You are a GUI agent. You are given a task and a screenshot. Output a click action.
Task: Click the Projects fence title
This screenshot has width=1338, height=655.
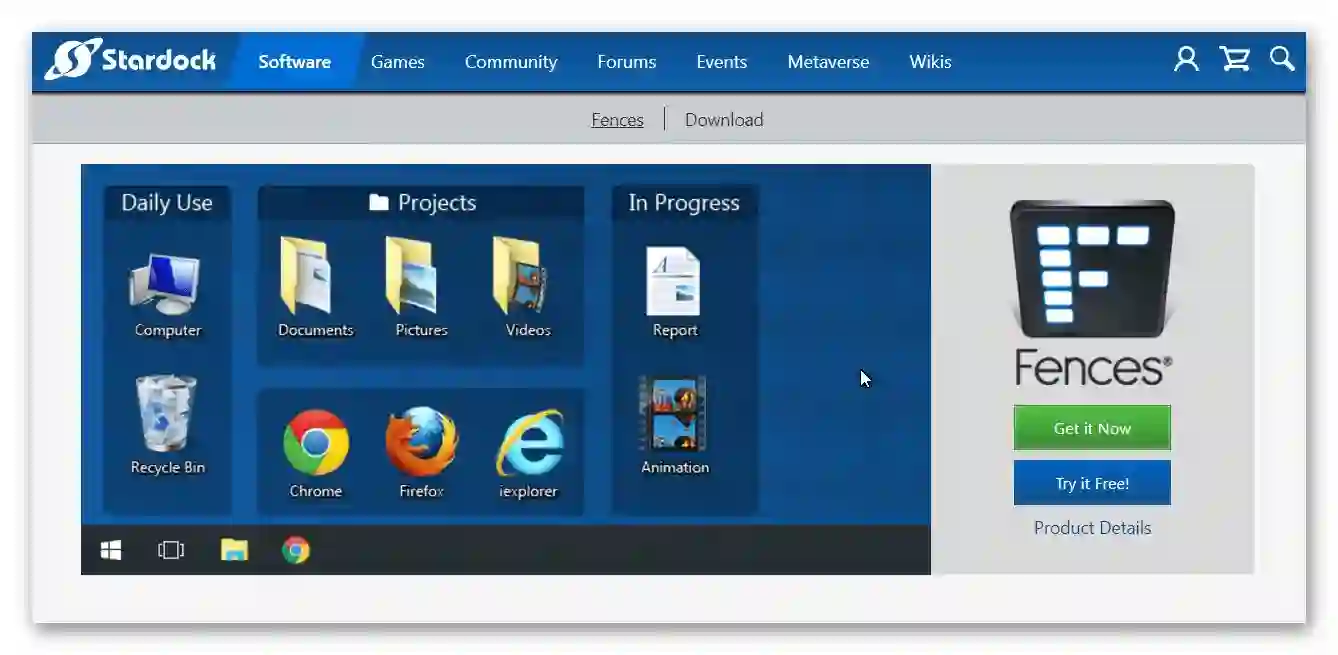pyautogui.click(x=437, y=203)
